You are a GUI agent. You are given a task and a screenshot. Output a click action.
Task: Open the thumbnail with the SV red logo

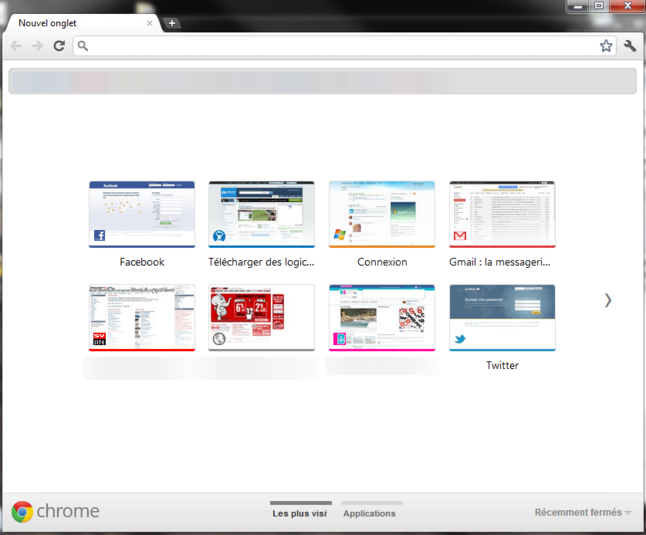[142, 318]
